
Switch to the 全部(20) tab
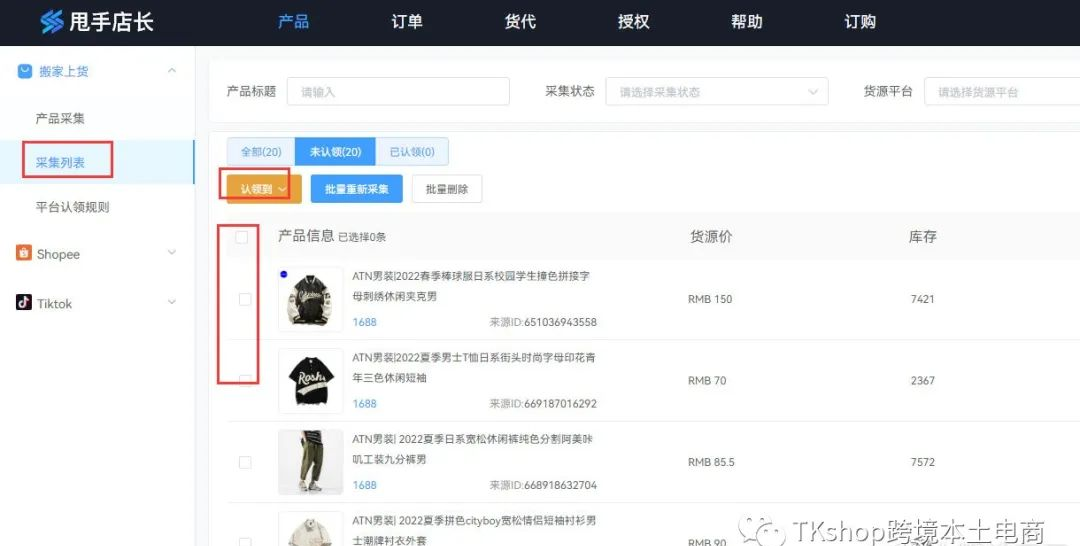(x=261, y=151)
